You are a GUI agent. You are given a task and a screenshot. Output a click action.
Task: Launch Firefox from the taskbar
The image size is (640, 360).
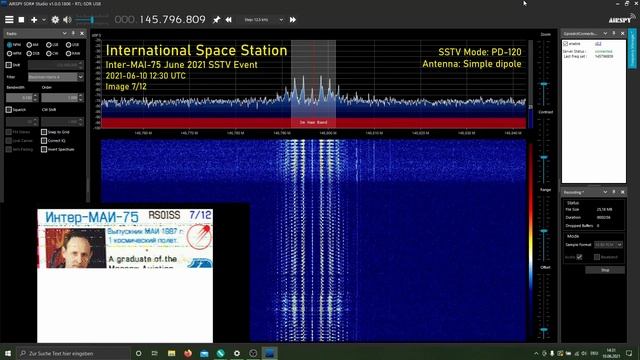188,353
